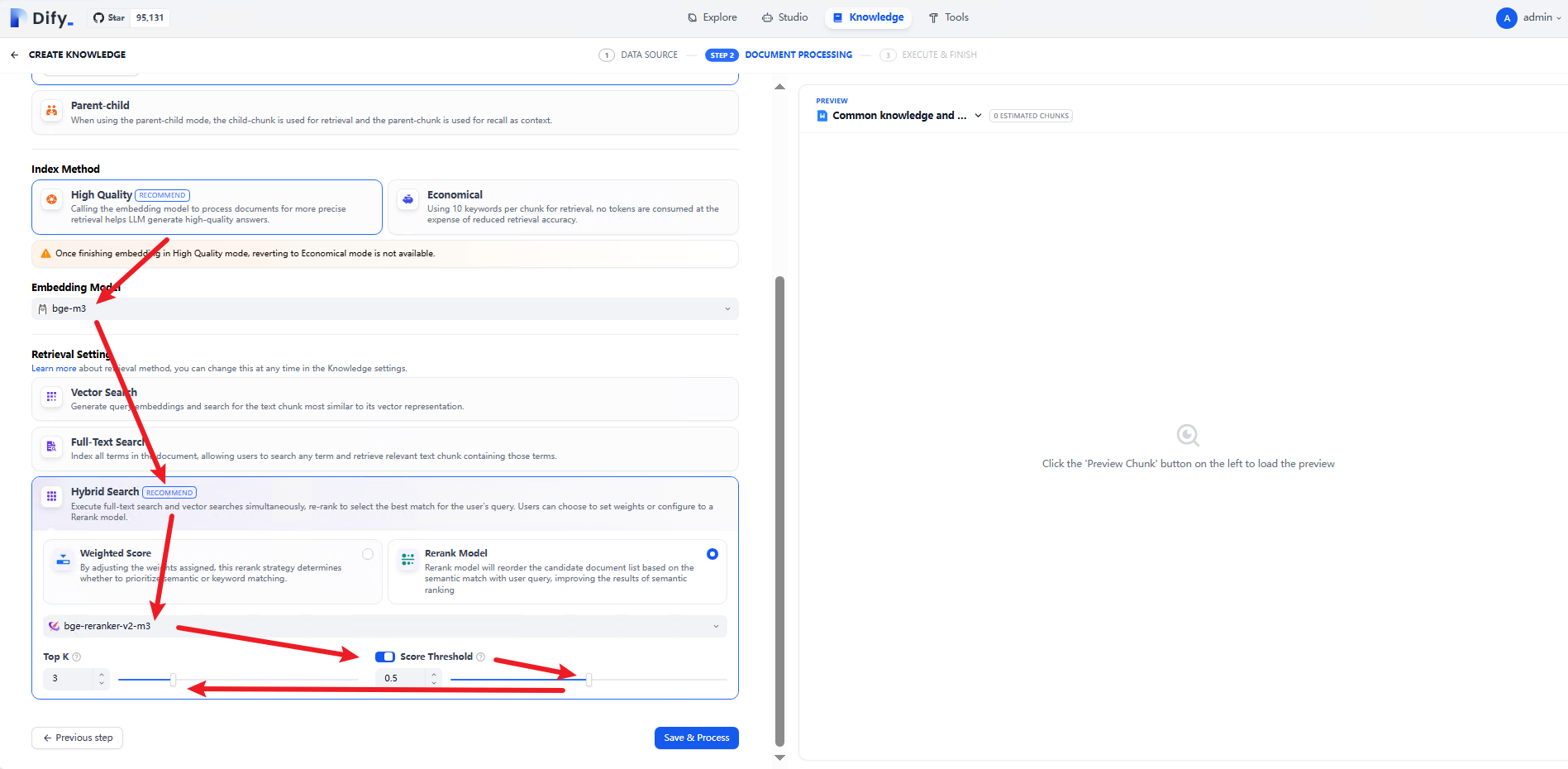Screen dimensions: 1568x769
Task: Select the Weighted Score radio button
Action: [368, 554]
